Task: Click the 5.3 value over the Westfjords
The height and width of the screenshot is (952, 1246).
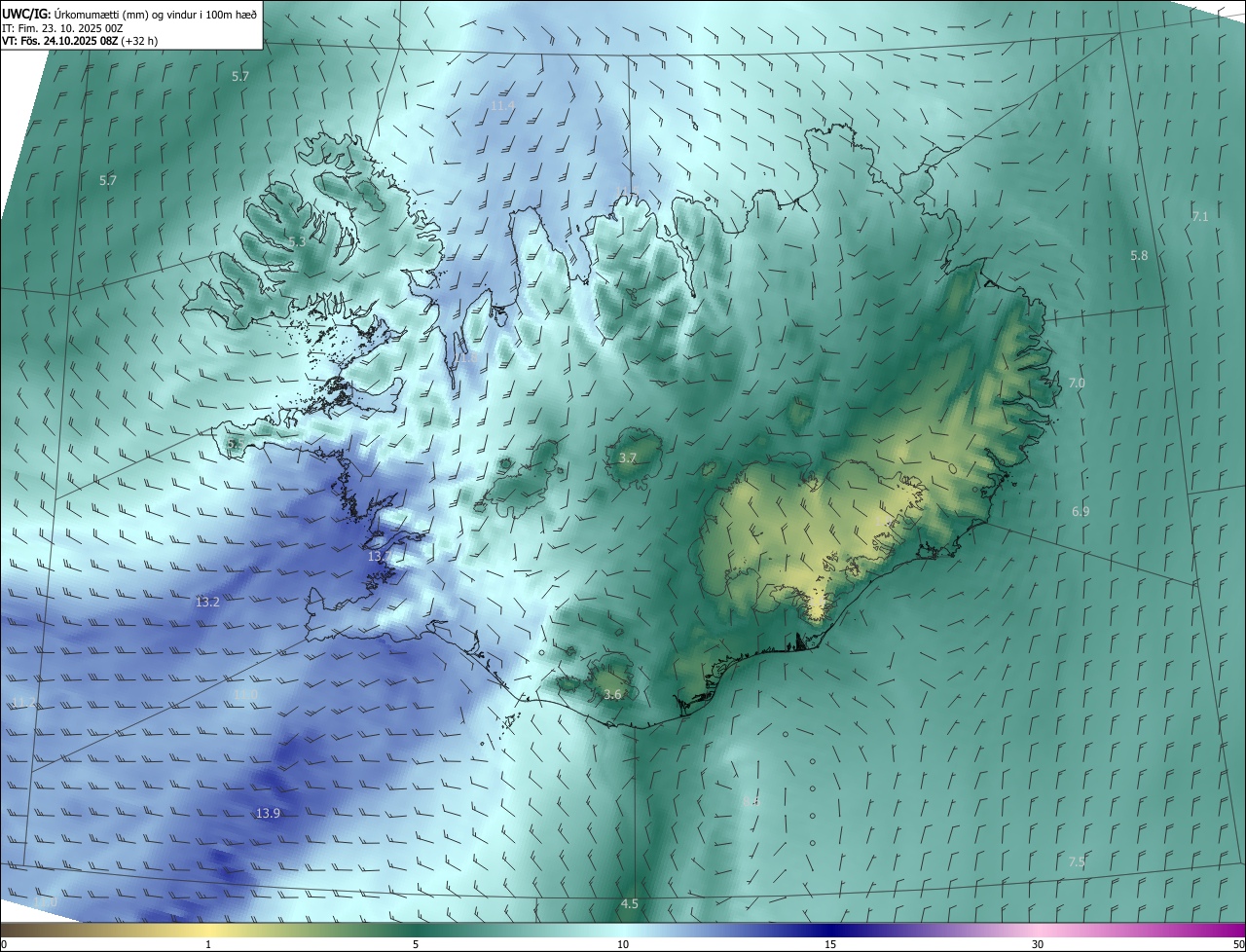Action: (x=297, y=241)
